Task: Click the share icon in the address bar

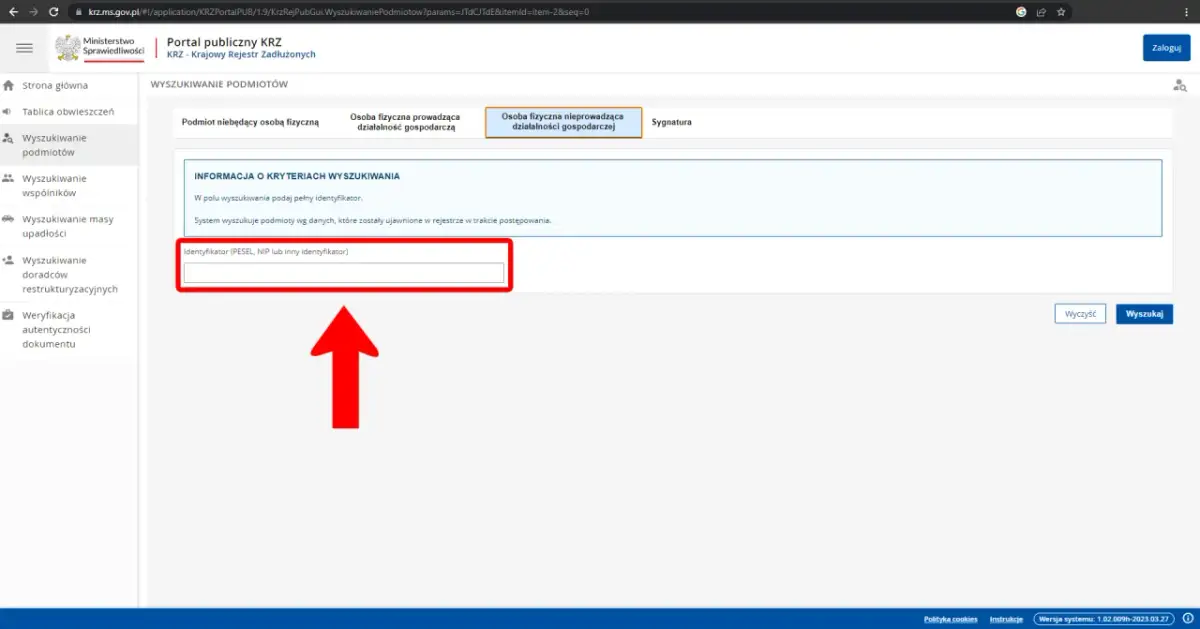Action: [x=1041, y=12]
